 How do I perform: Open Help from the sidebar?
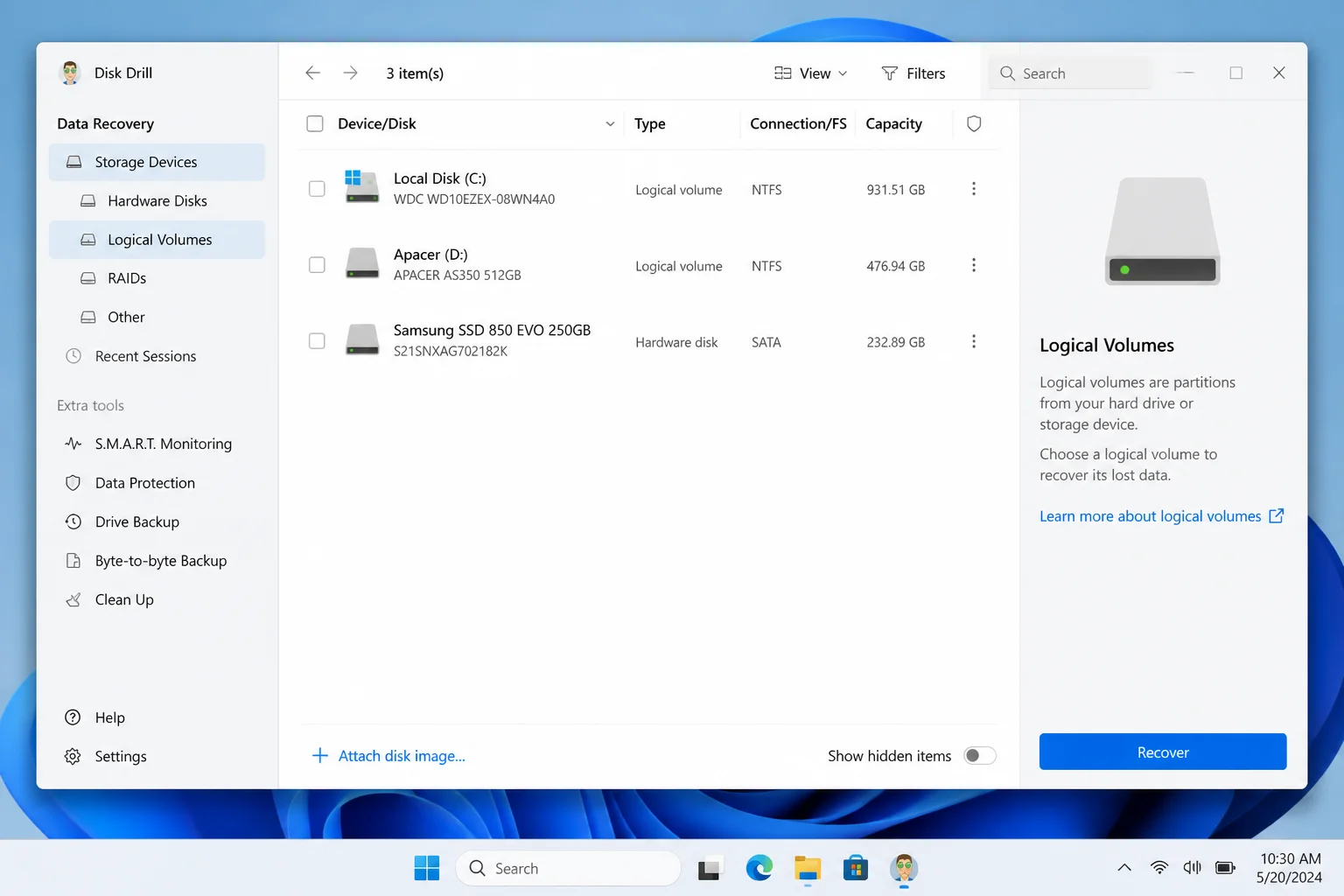(x=157, y=717)
